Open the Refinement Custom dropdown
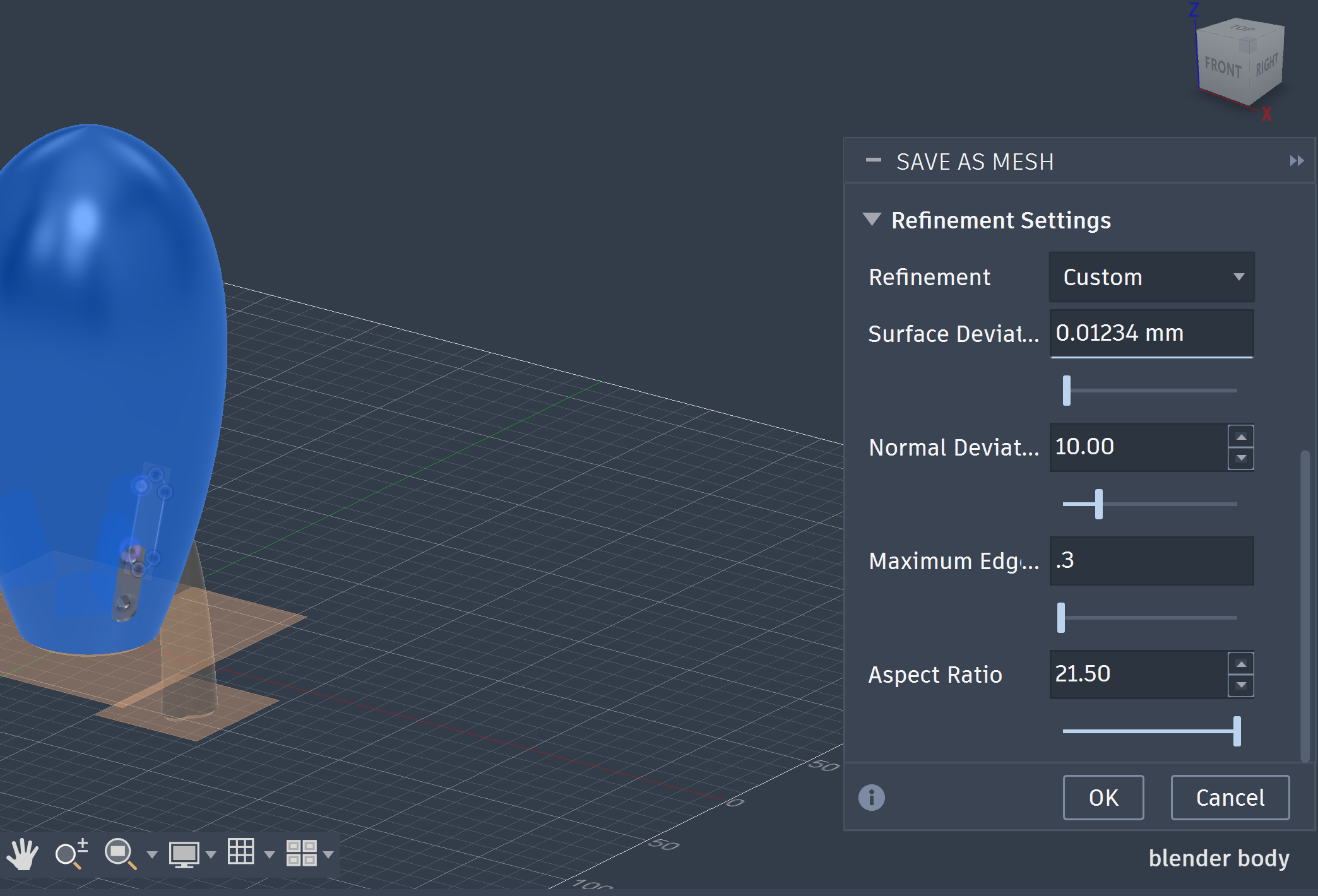This screenshot has width=1318, height=896. pos(1151,277)
